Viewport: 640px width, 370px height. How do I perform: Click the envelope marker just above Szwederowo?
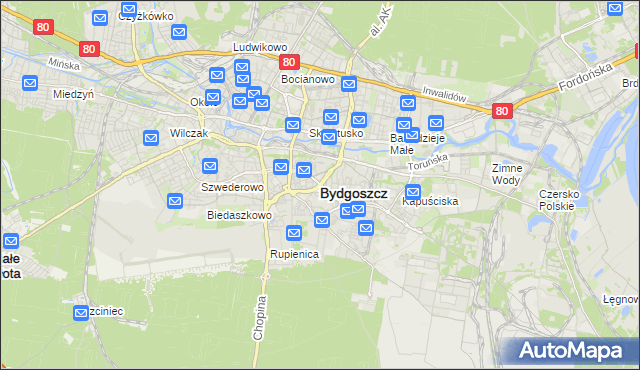click(x=210, y=166)
